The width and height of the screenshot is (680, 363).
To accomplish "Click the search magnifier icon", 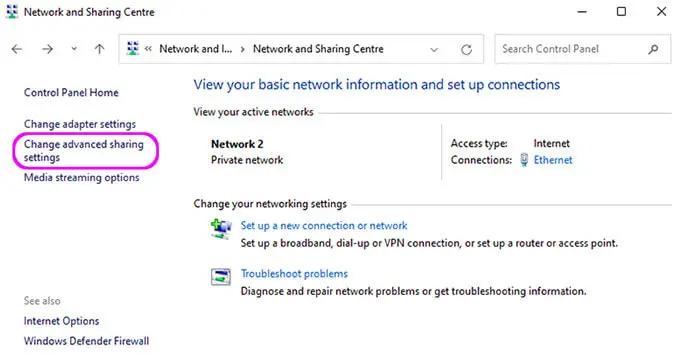I will 653,49.
